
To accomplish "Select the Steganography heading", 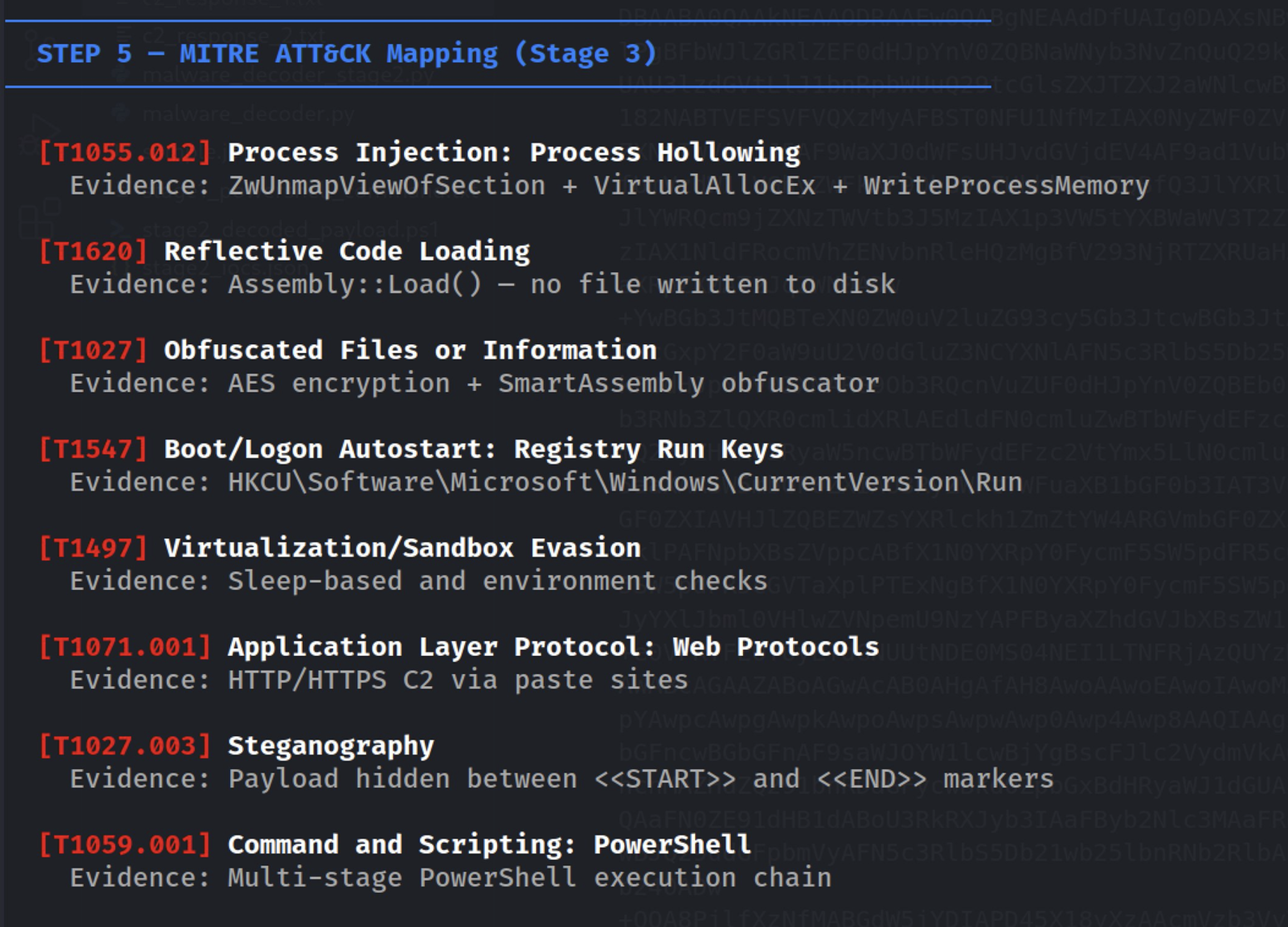I will point(330,746).
